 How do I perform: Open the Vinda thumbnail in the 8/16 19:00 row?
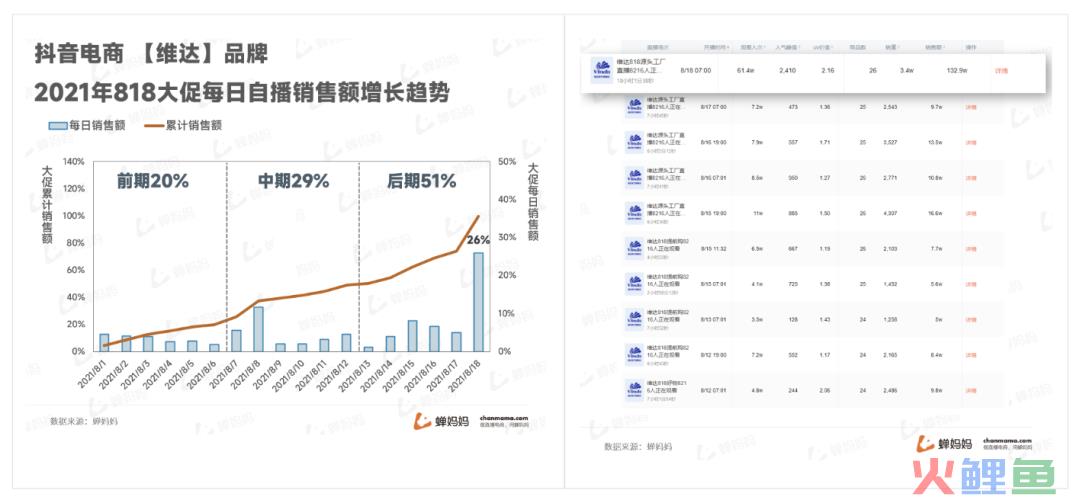(634, 143)
